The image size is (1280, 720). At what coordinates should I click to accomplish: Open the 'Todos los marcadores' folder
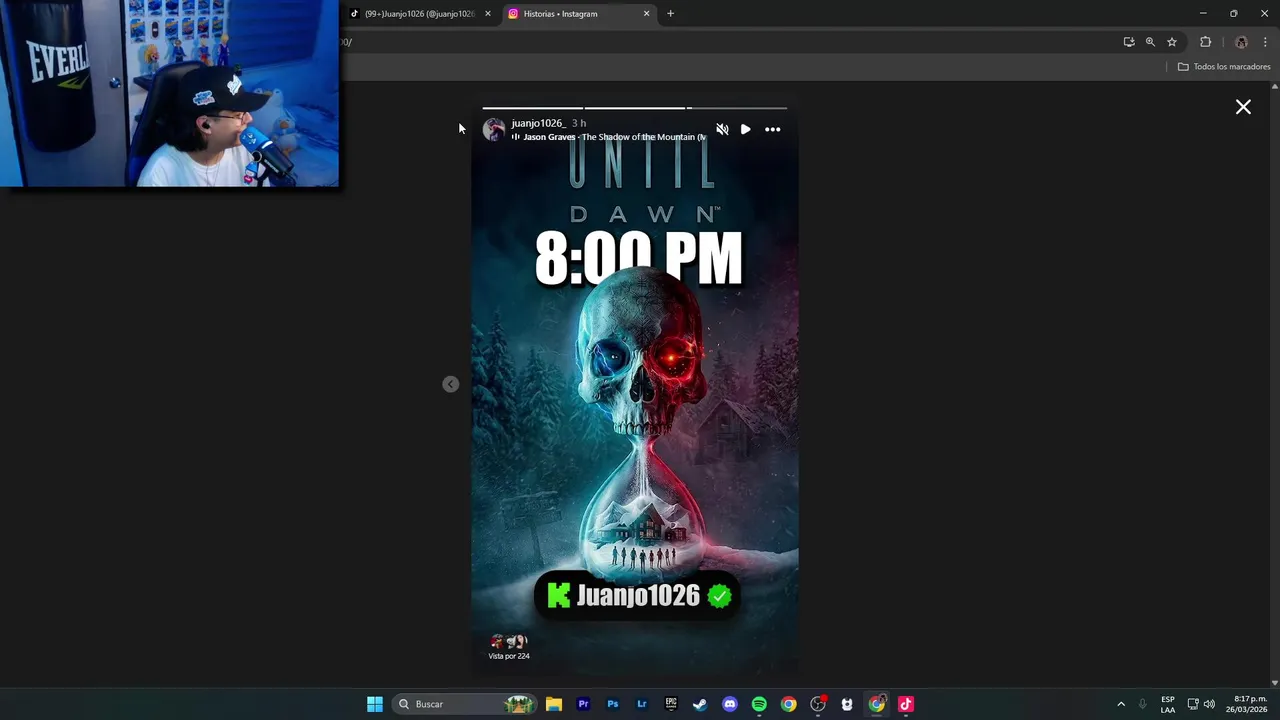tap(1224, 67)
